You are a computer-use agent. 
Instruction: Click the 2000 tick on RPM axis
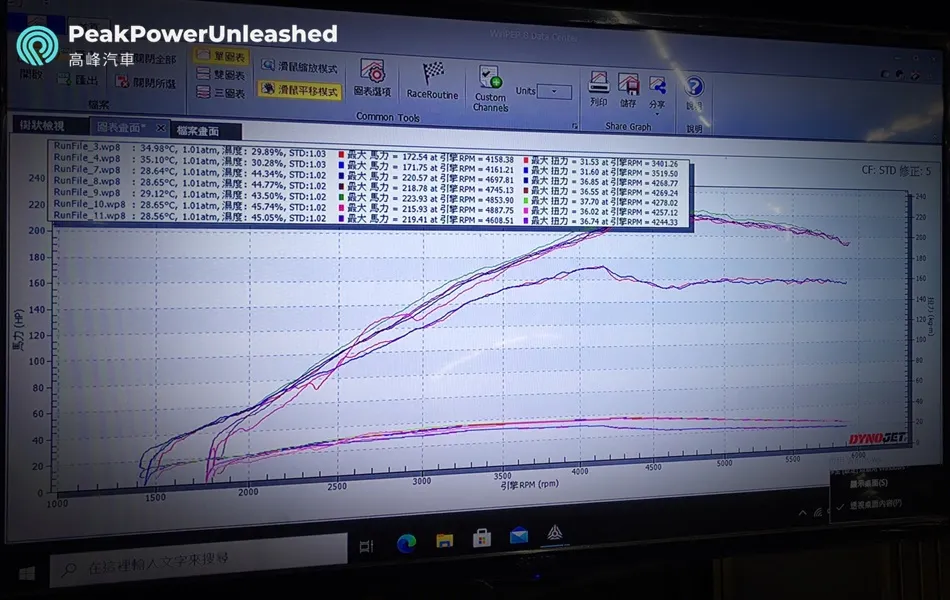248,492
